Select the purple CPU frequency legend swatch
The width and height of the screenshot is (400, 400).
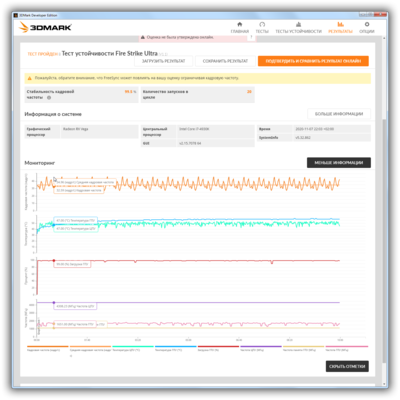[x=261, y=347]
